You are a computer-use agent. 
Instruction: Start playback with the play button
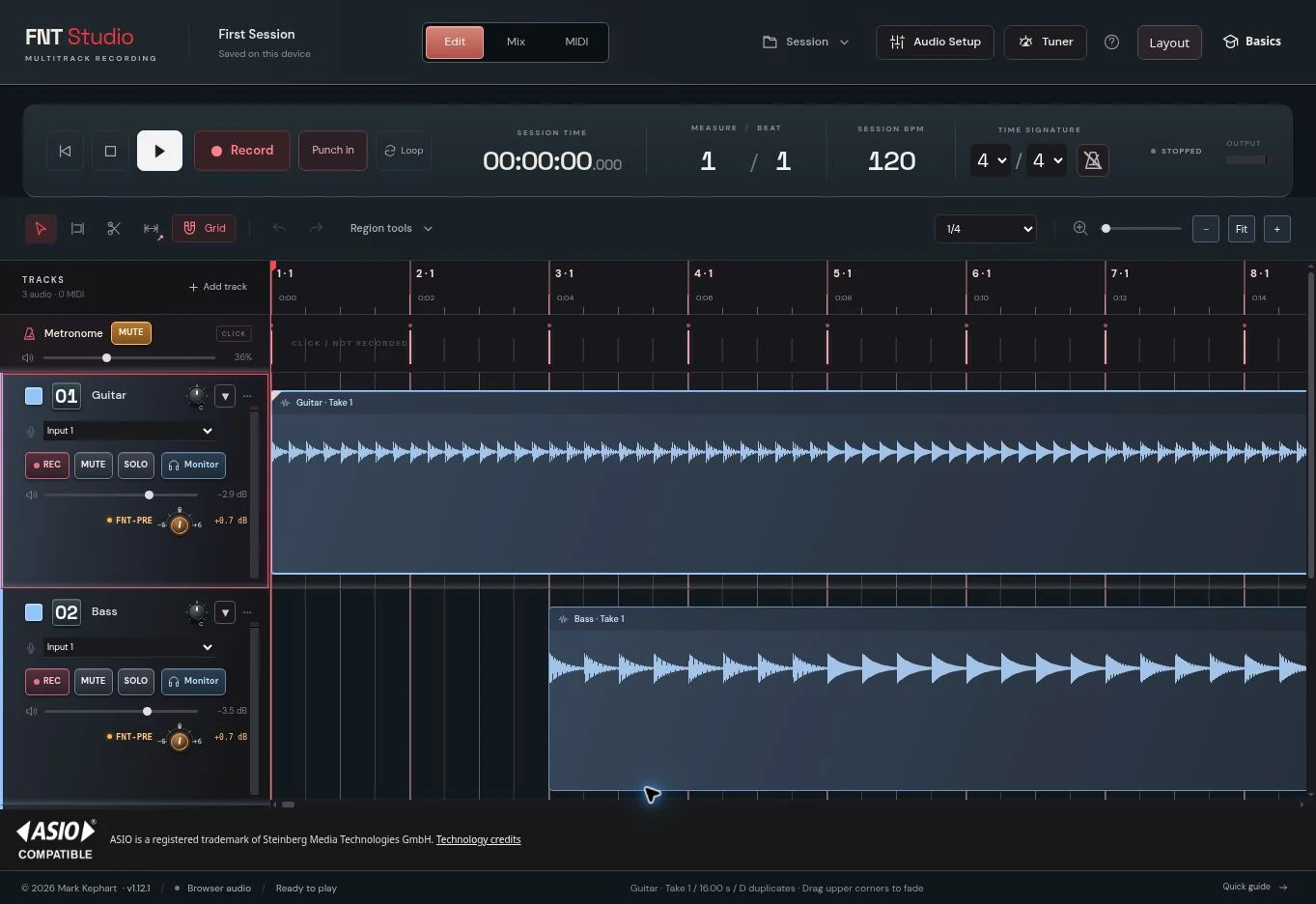click(x=159, y=151)
